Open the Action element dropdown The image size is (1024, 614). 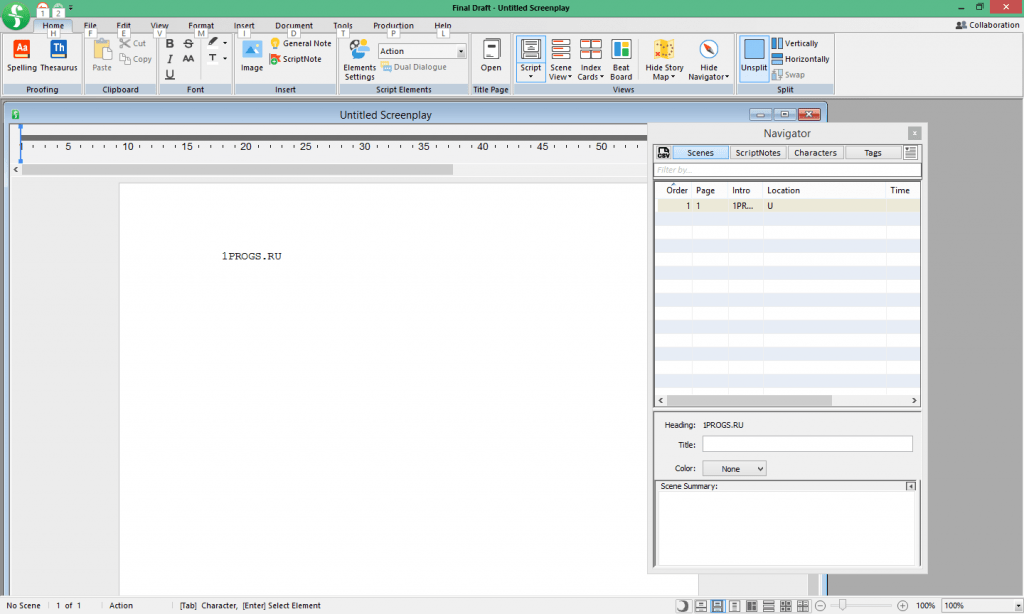pos(463,50)
